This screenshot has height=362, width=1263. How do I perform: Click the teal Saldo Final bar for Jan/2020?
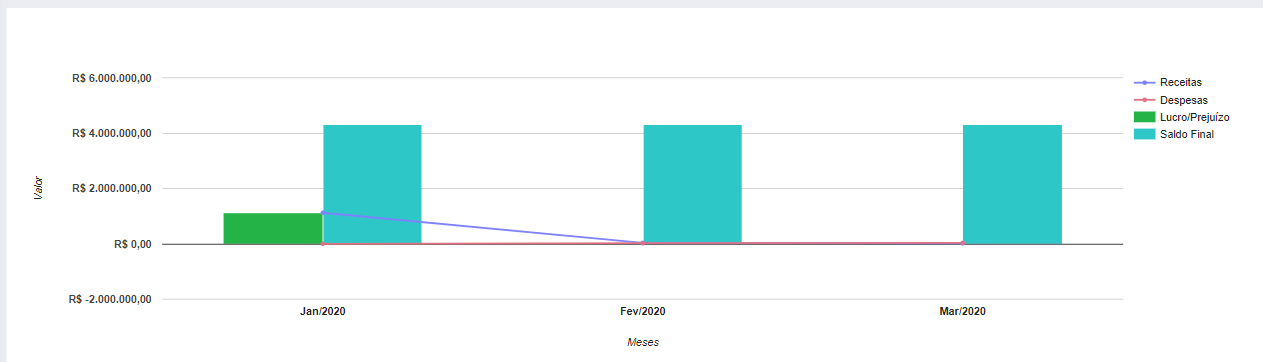[372, 184]
